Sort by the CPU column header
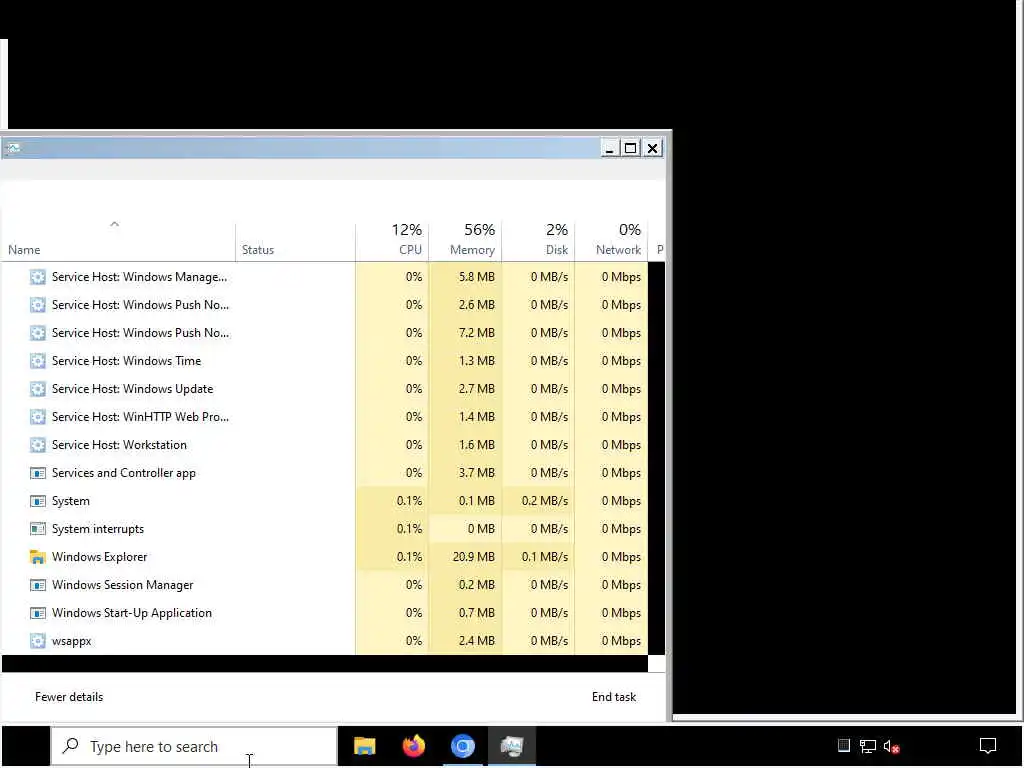The image size is (1024, 768). 392,240
